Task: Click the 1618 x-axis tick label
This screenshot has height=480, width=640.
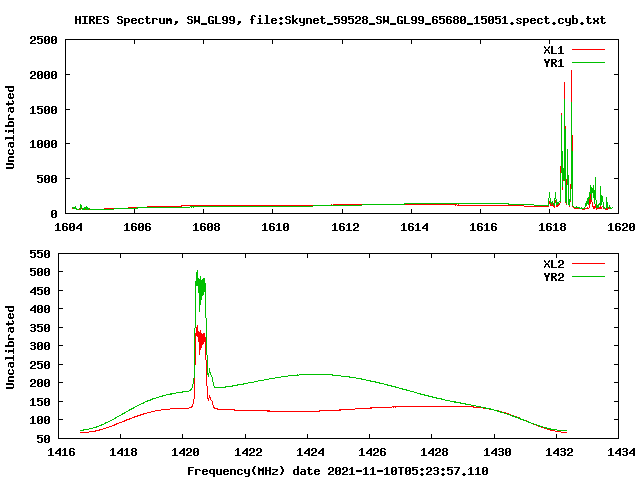Action: [x=552, y=227]
